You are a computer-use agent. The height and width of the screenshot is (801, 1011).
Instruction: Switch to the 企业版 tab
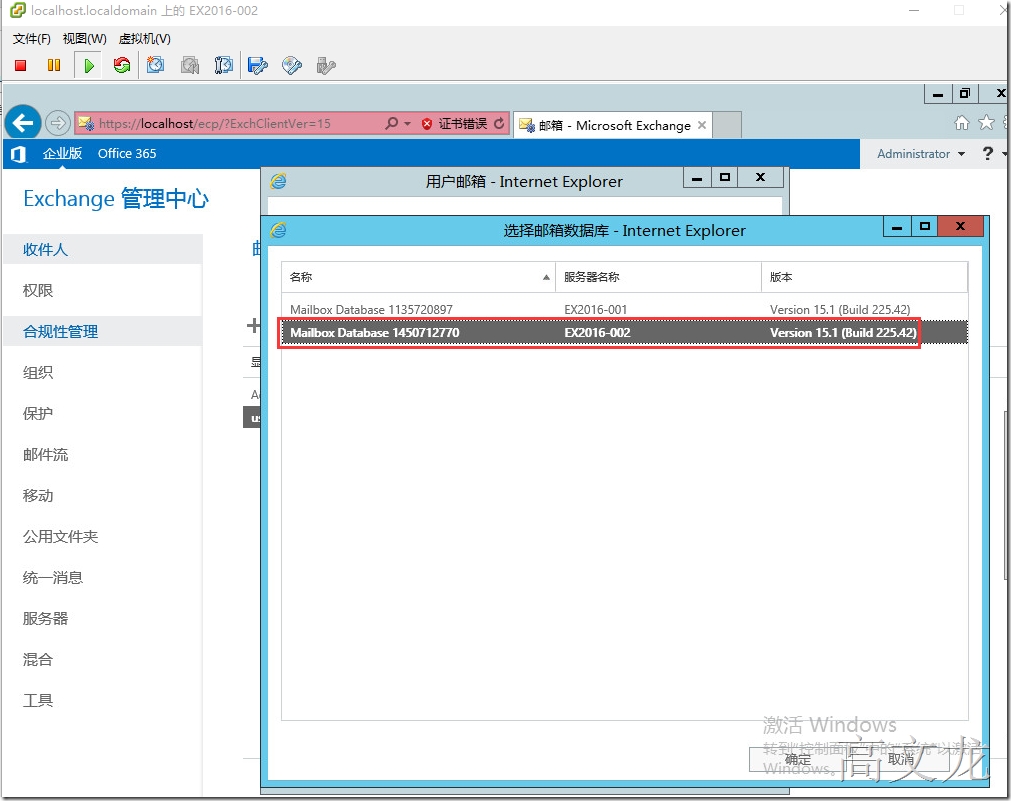tap(63, 153)
